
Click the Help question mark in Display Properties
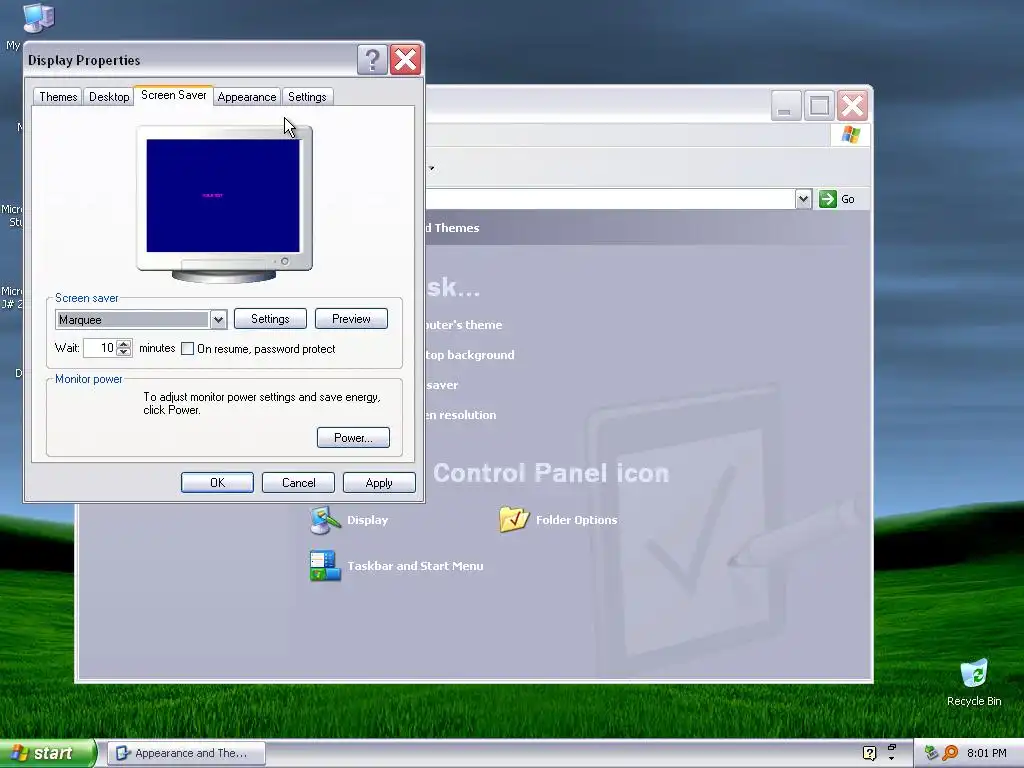[372, 60]
